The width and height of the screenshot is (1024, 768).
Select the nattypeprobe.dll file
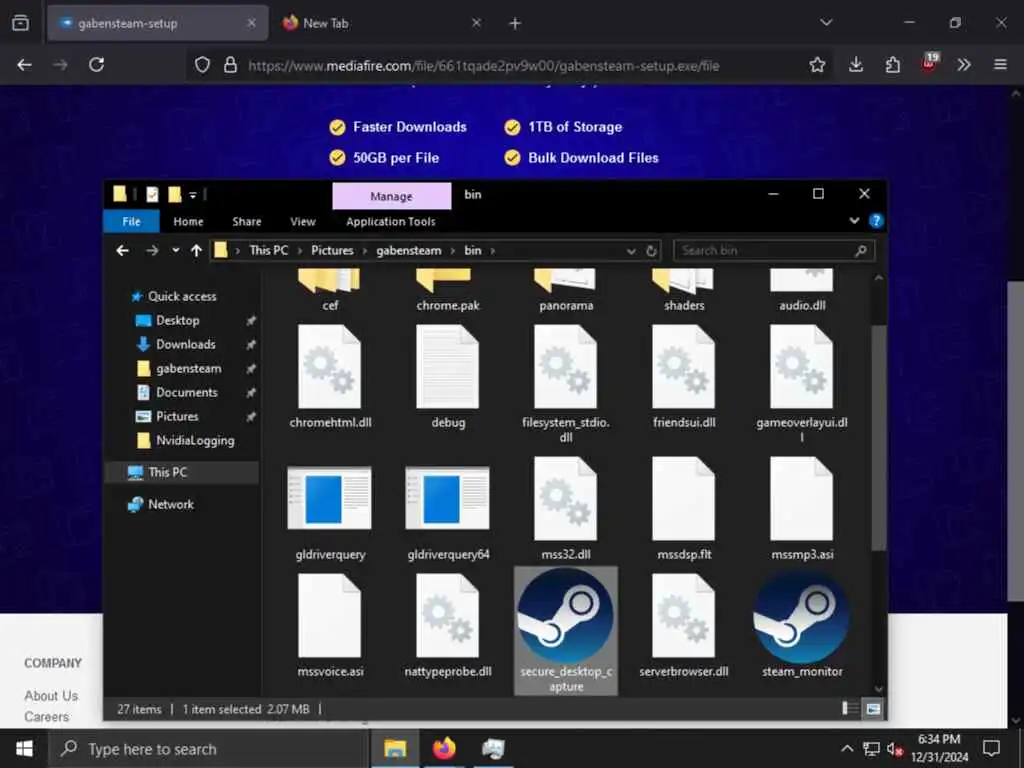(448, 626)
